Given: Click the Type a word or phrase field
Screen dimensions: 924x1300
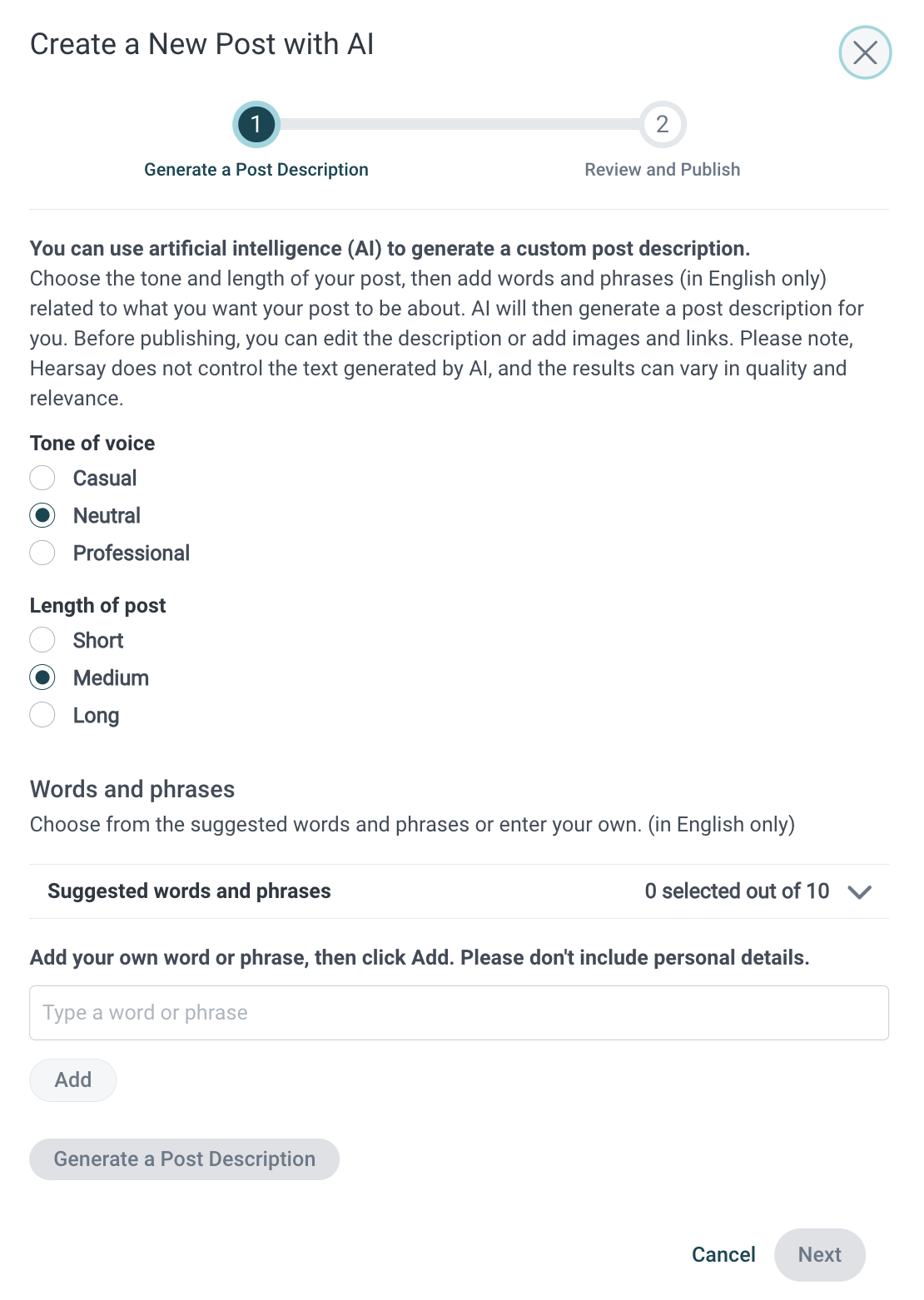Looking at the screenshot, I should (459, 1013).
